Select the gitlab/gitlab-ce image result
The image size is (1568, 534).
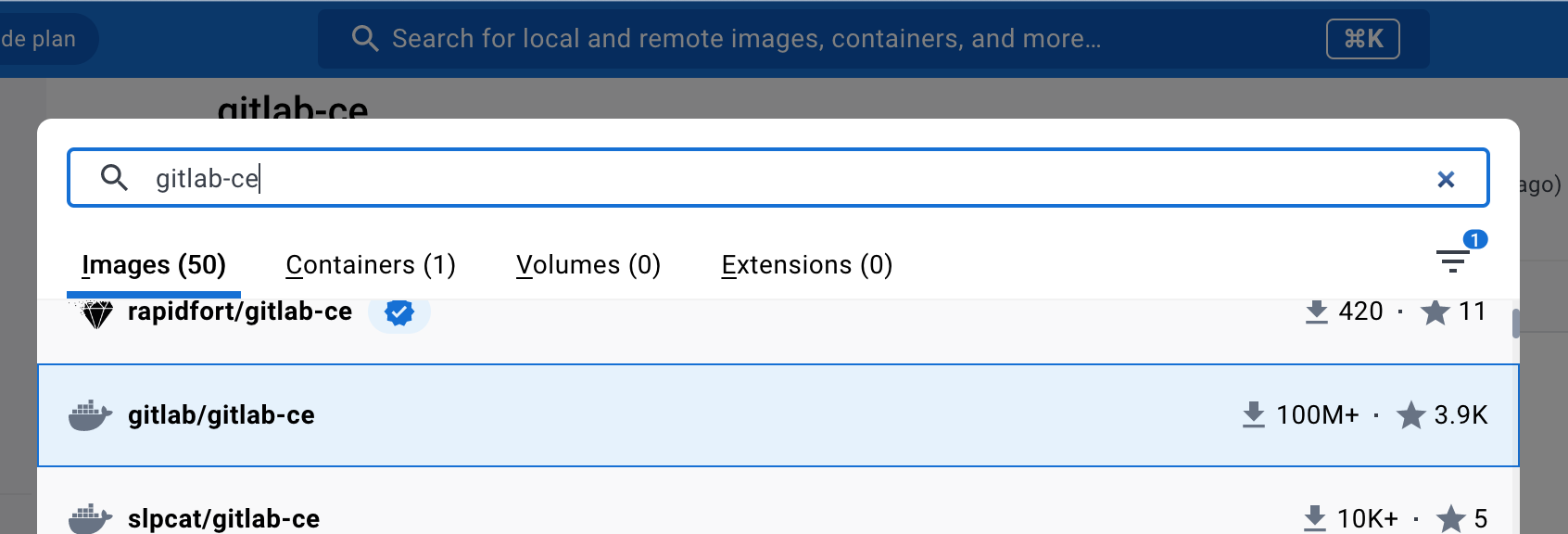(x=778, y=415)
